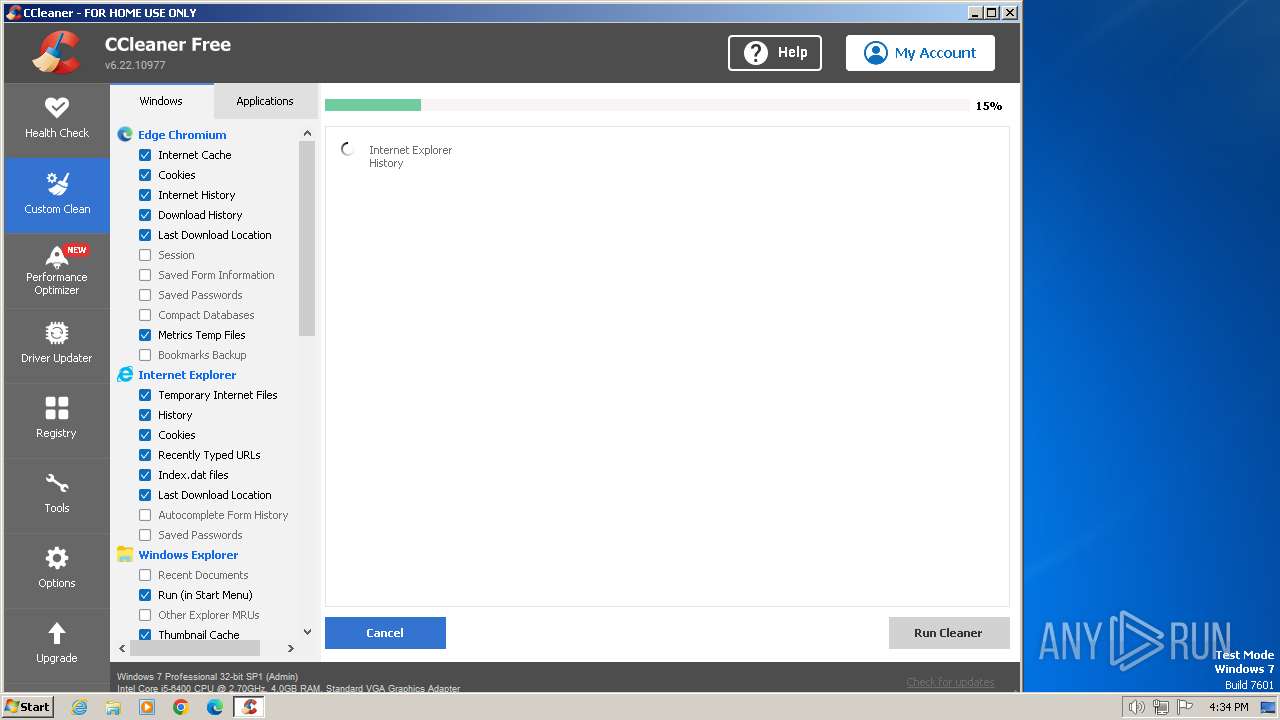The width and height of the screenshot is (1280, 720).
Task: Uncheck Metrics Temp Files checkbox
Action: coord(145,335)
